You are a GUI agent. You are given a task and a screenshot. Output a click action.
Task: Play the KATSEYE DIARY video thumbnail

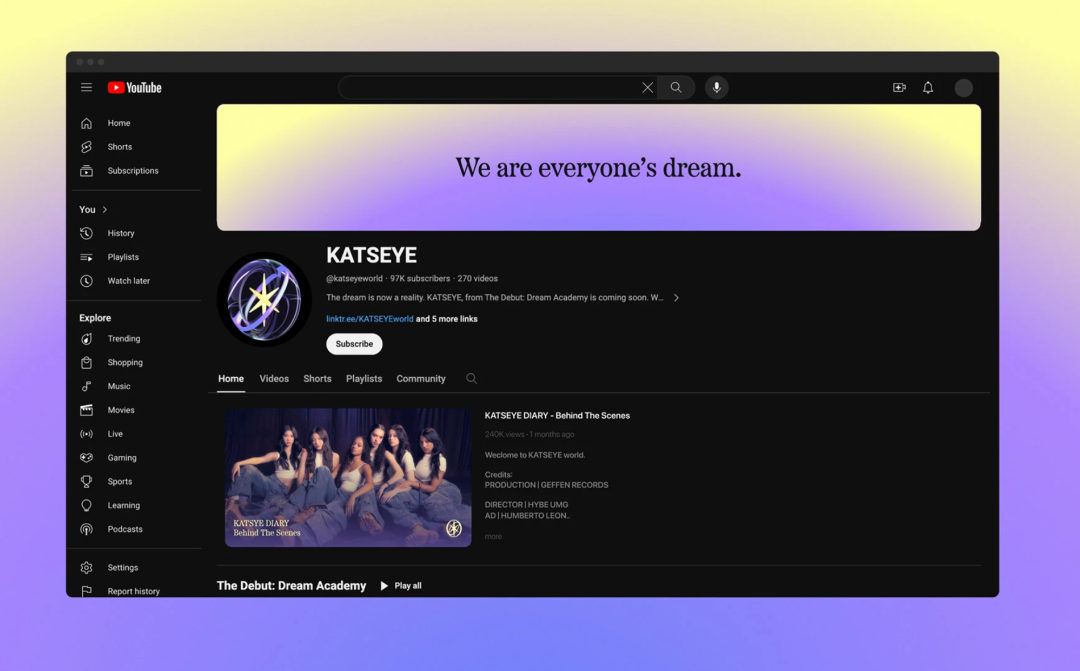348,477
